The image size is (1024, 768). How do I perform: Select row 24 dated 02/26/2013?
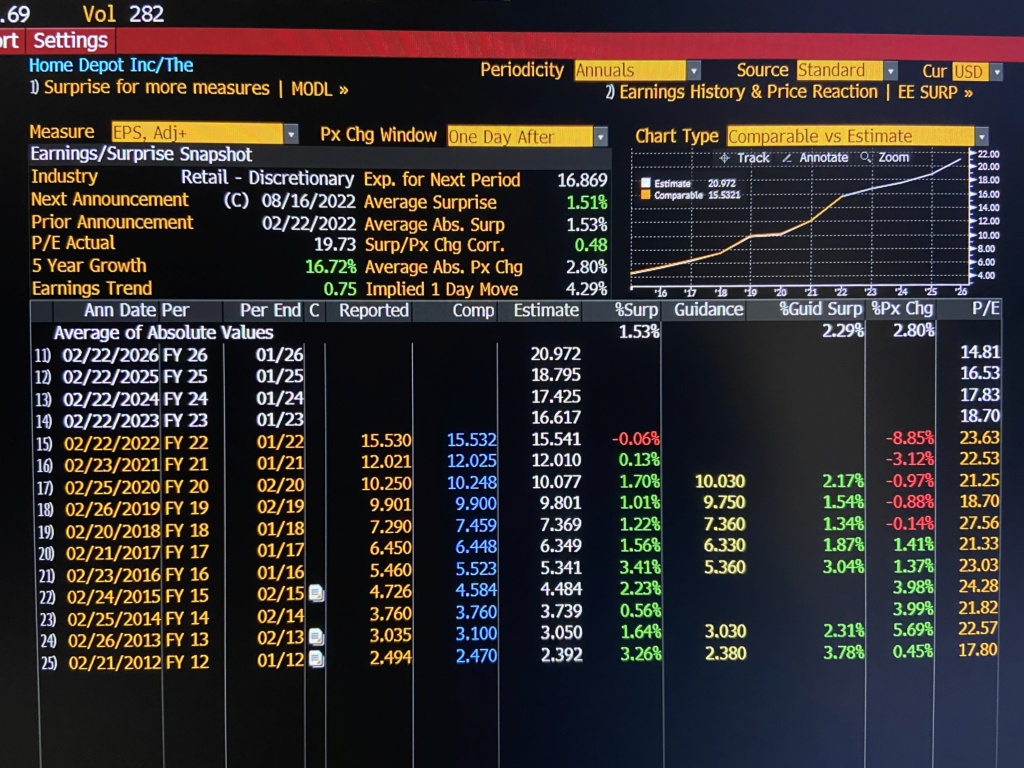pos(516,637)
